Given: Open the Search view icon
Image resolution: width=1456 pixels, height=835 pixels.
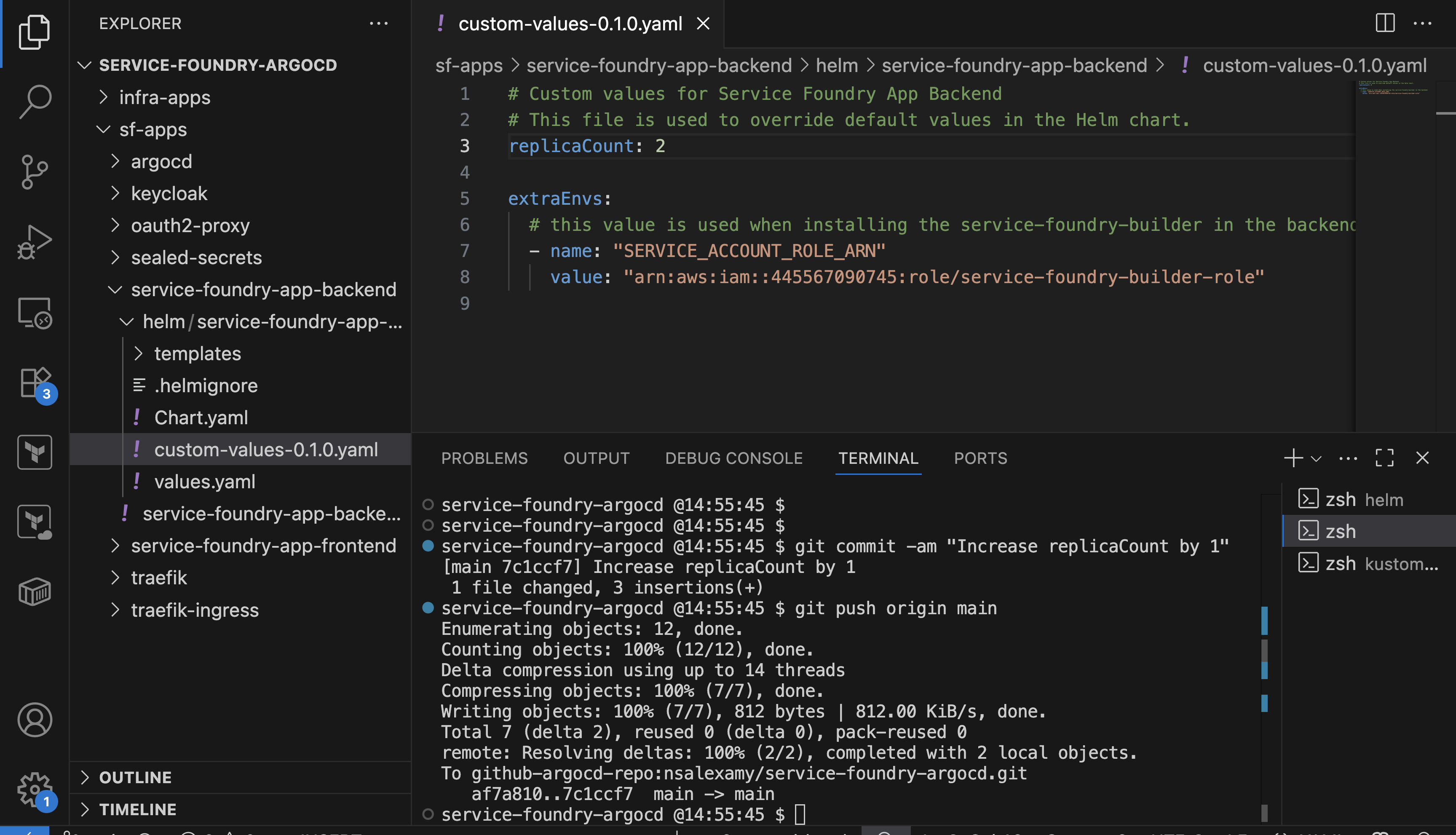Looking at the screenshot, I should [35, 102].
